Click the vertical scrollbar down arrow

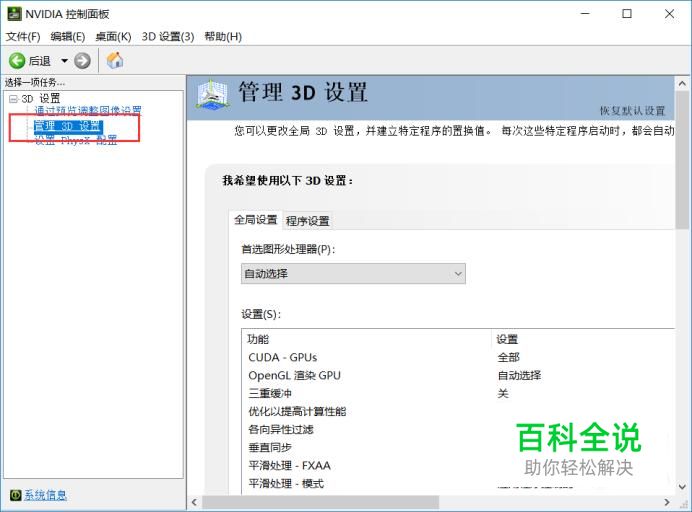coord(682,487)
